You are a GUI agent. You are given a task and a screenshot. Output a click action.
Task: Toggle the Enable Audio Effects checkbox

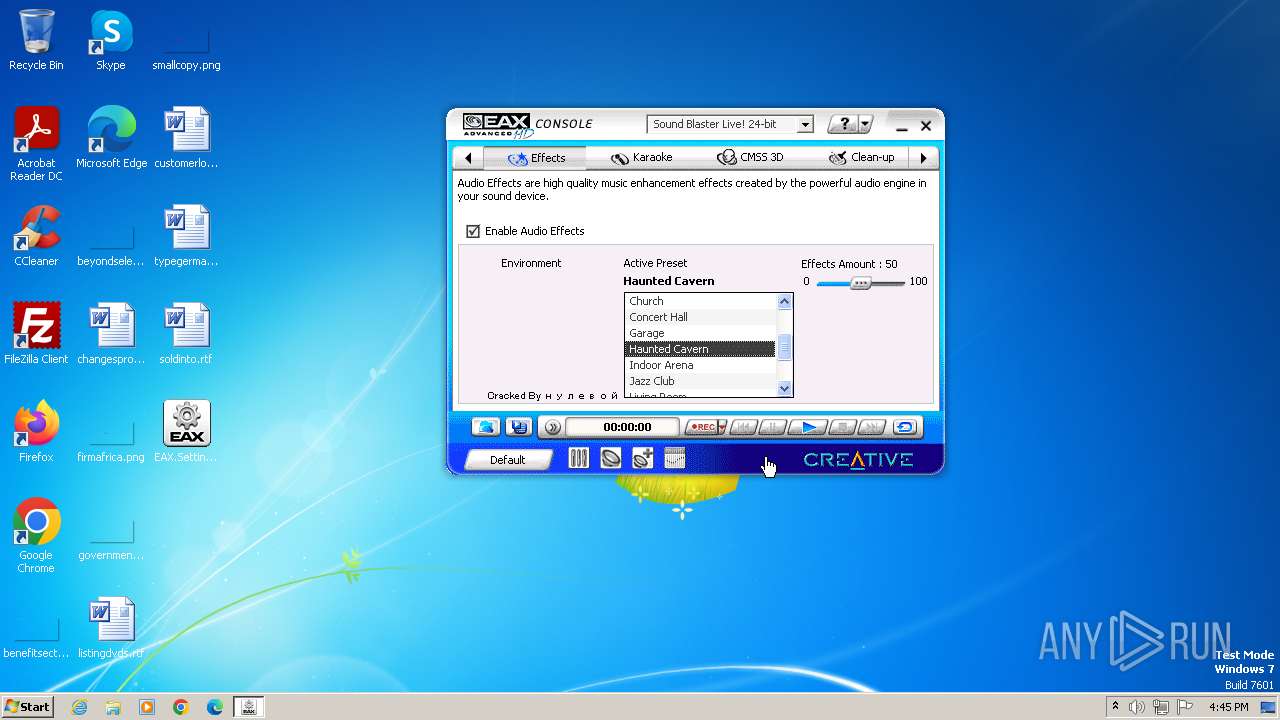473,231
